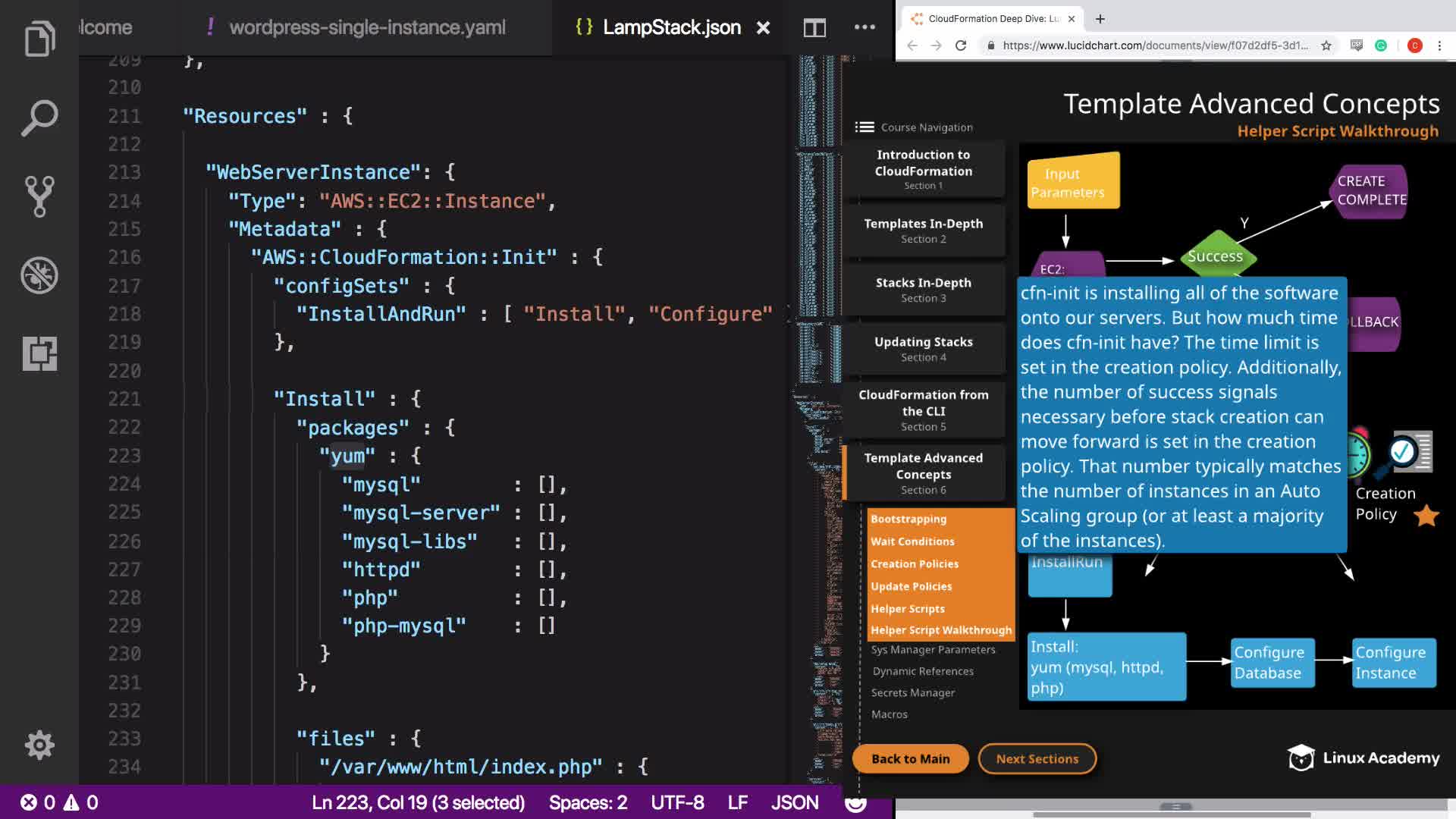Change language mode from JSON

794,802
